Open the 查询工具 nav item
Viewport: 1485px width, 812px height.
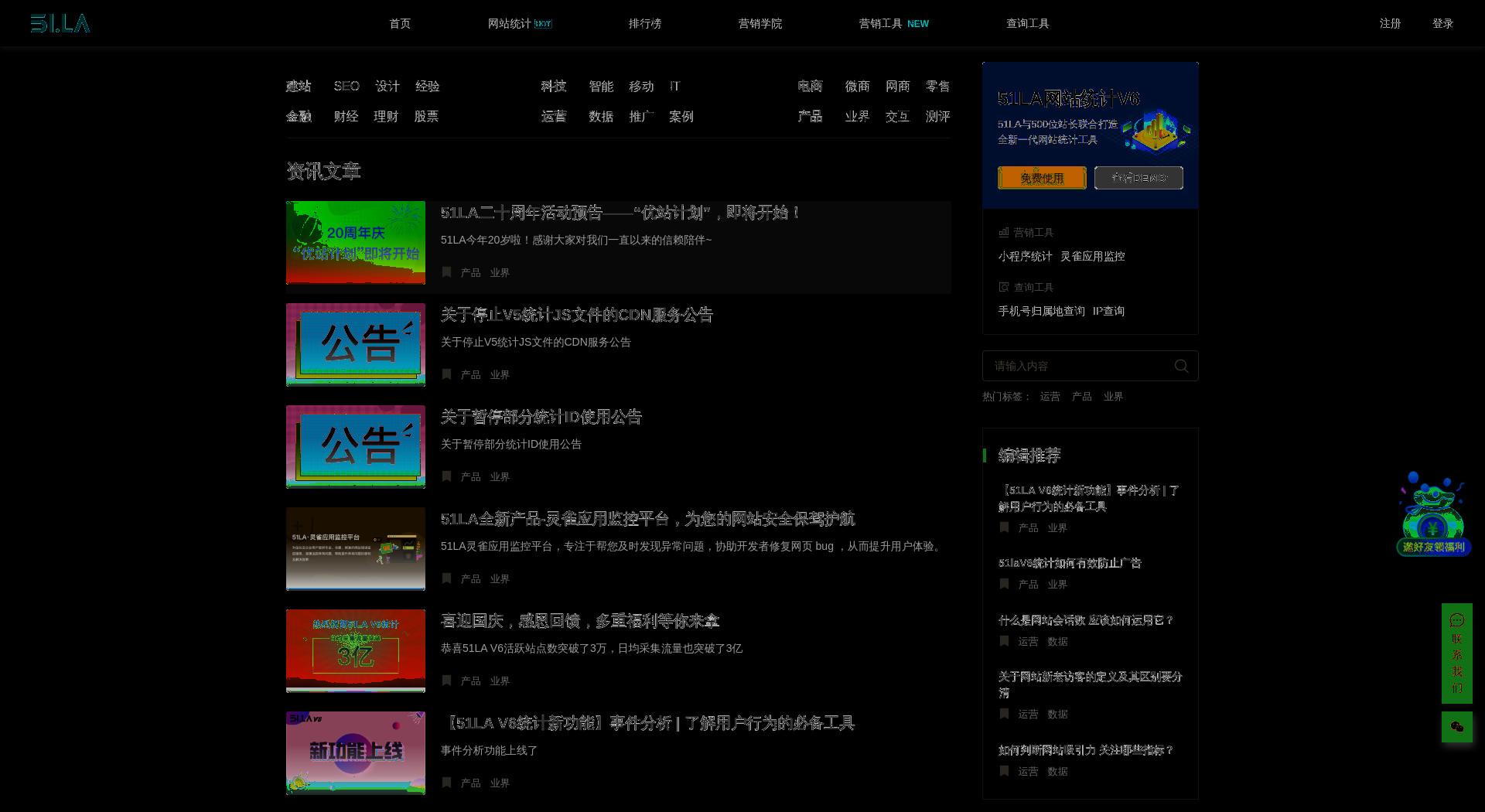click(x=1028, y=24)
